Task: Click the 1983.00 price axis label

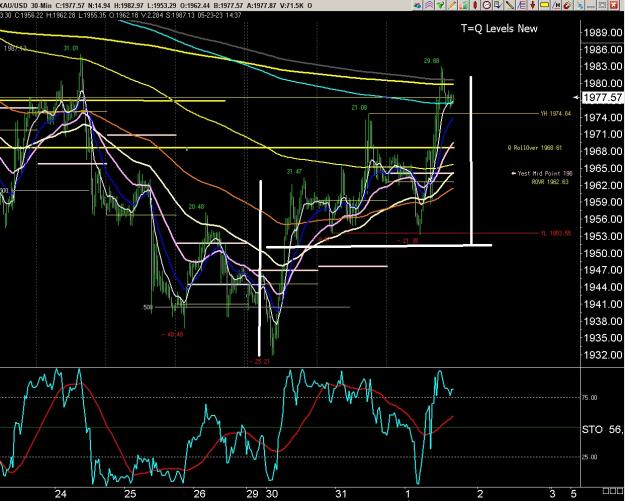Action: (x=603, y=66)
